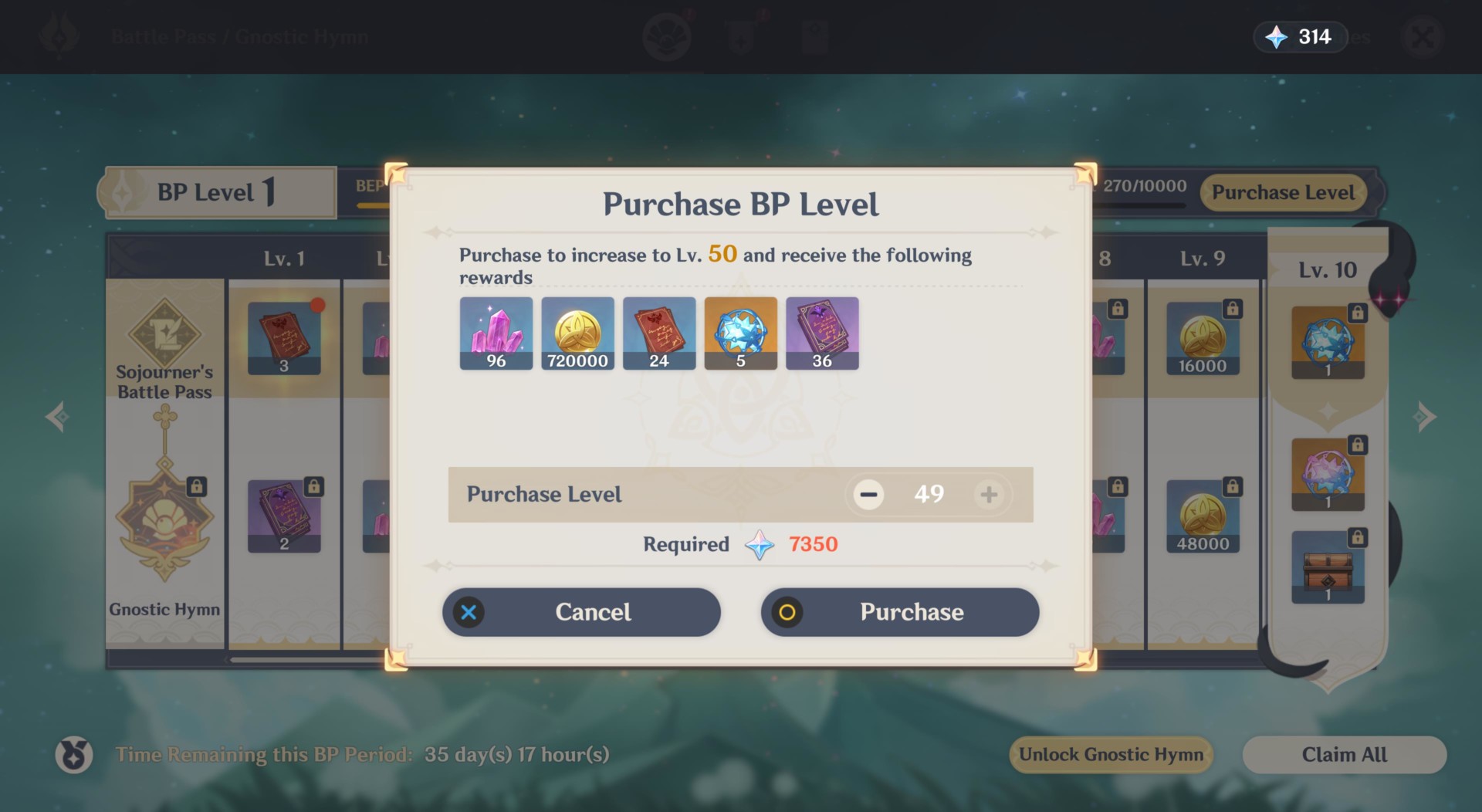Increase purchase level with plus button
The width and height of the screenshot is (1482, 812).
(x=989, y=494)
